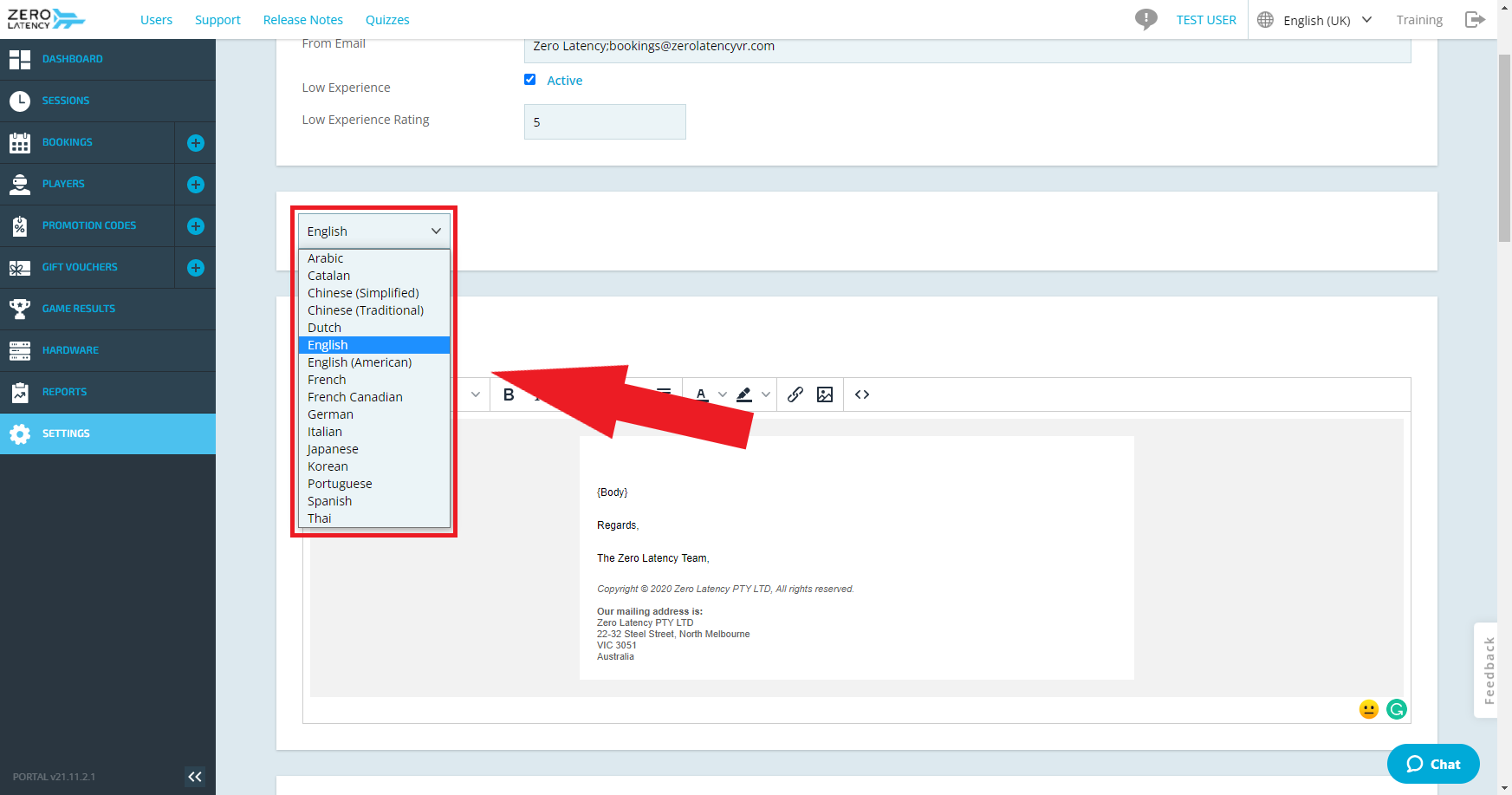1512x795 pixels.
Task: Select Spanish in the dropdown list
Action: pos(374,501)
